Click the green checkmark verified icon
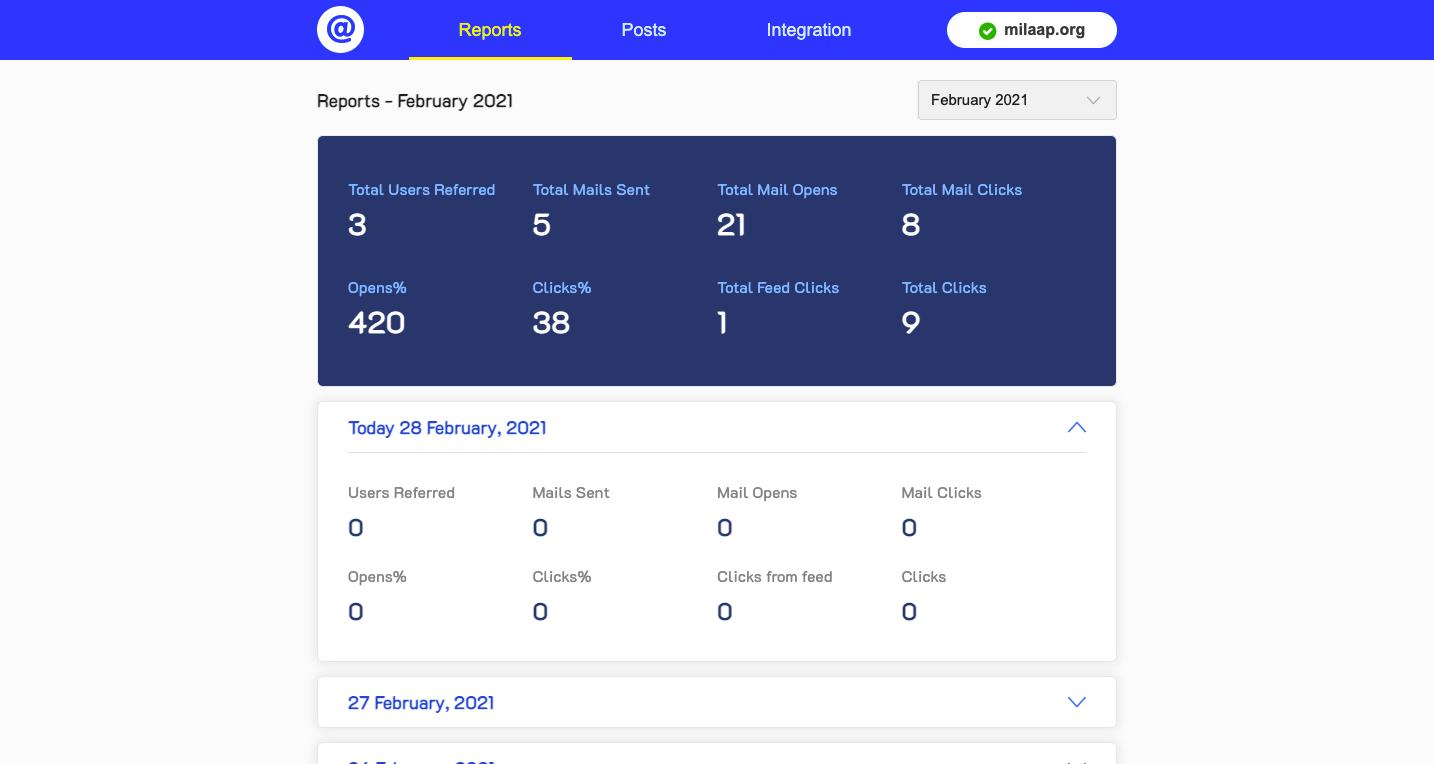Viewport: 1434px width, 764px height. point(987,31)
